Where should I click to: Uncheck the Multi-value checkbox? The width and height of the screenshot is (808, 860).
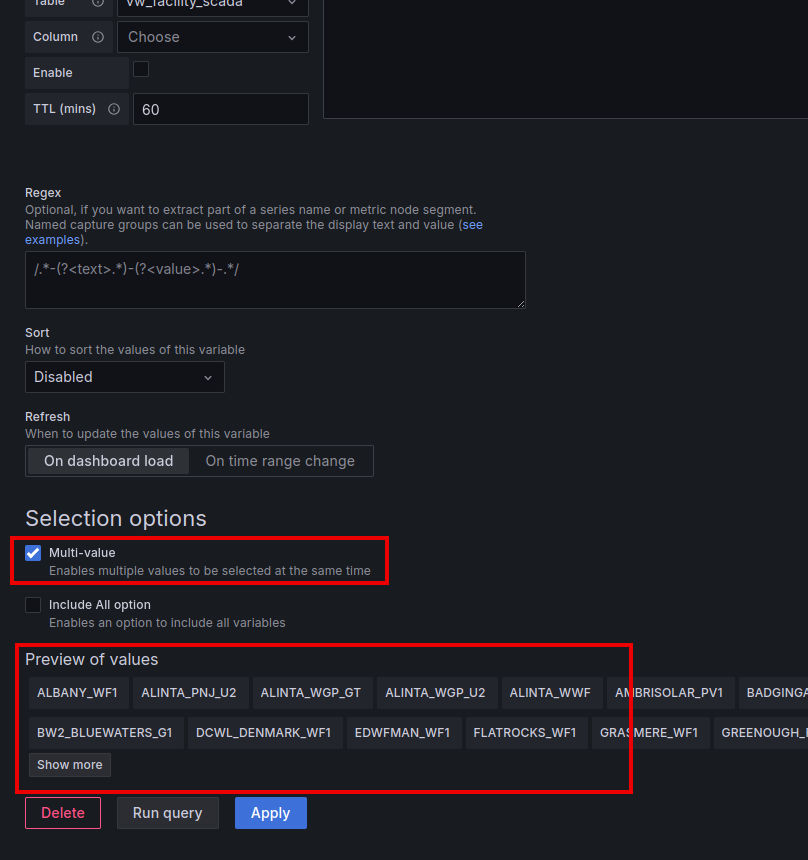[33, 553]
